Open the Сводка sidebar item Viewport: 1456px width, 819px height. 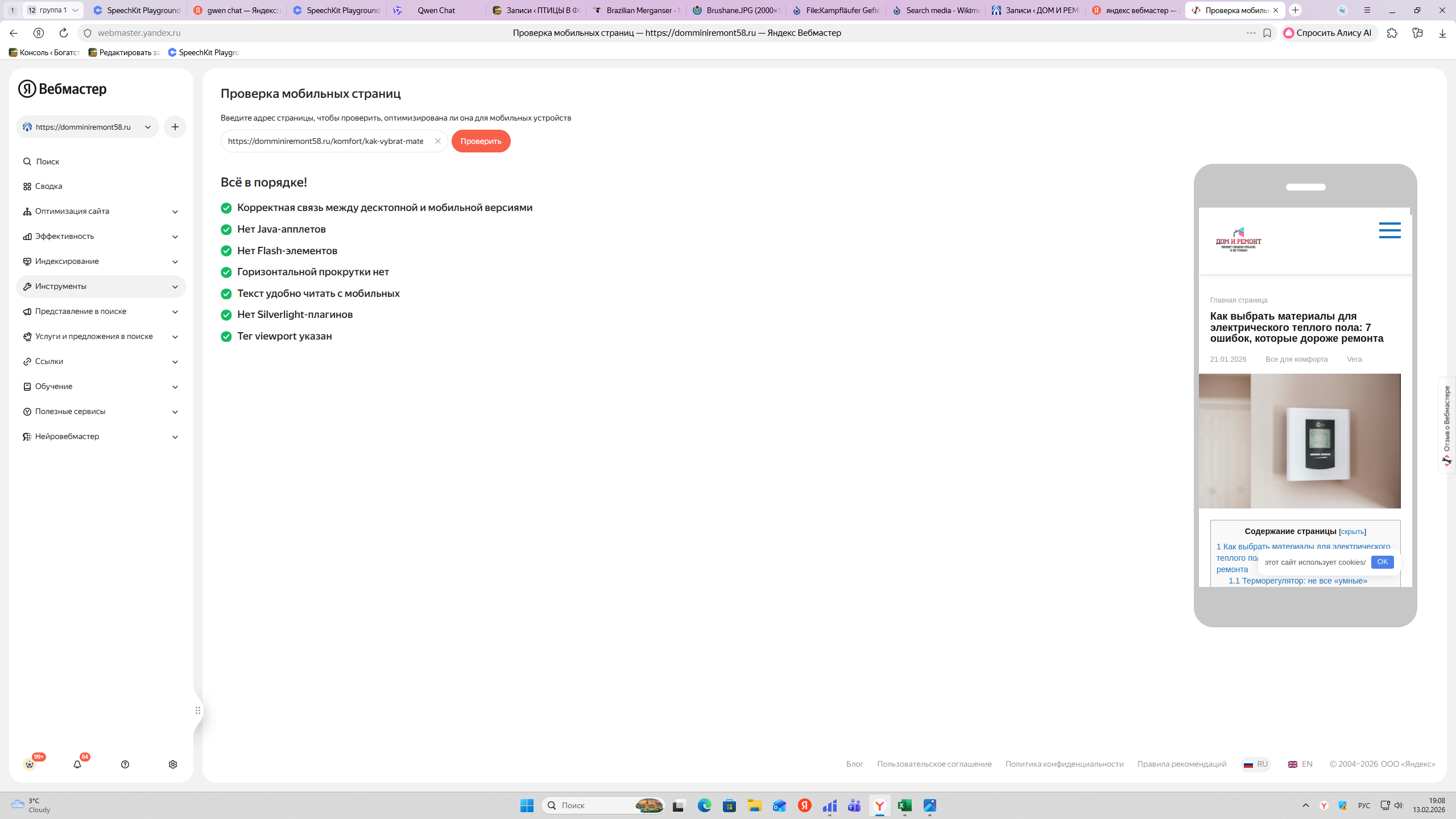click(48, 186)
